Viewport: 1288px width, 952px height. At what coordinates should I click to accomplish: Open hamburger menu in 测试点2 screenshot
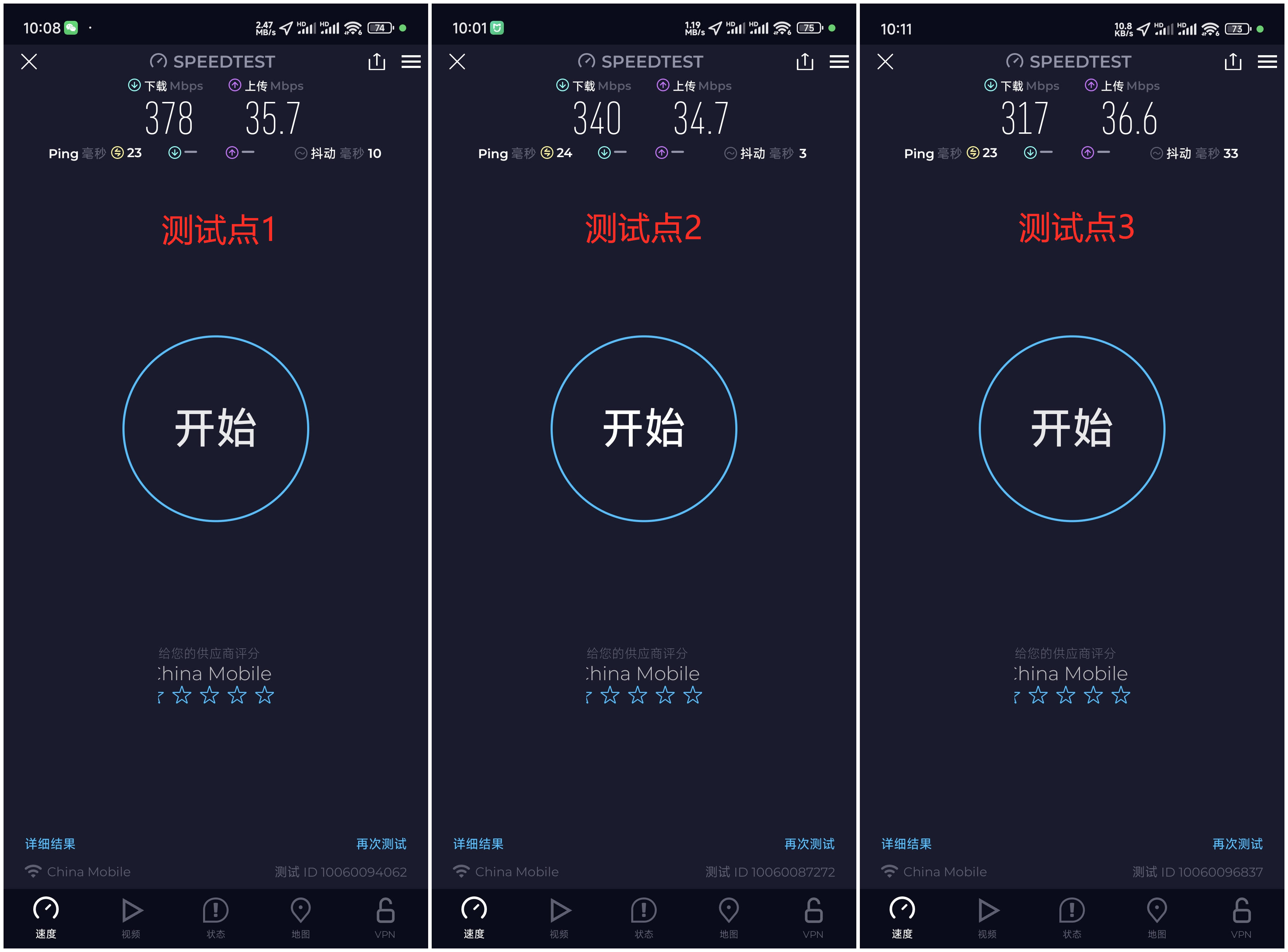(839, 62)
